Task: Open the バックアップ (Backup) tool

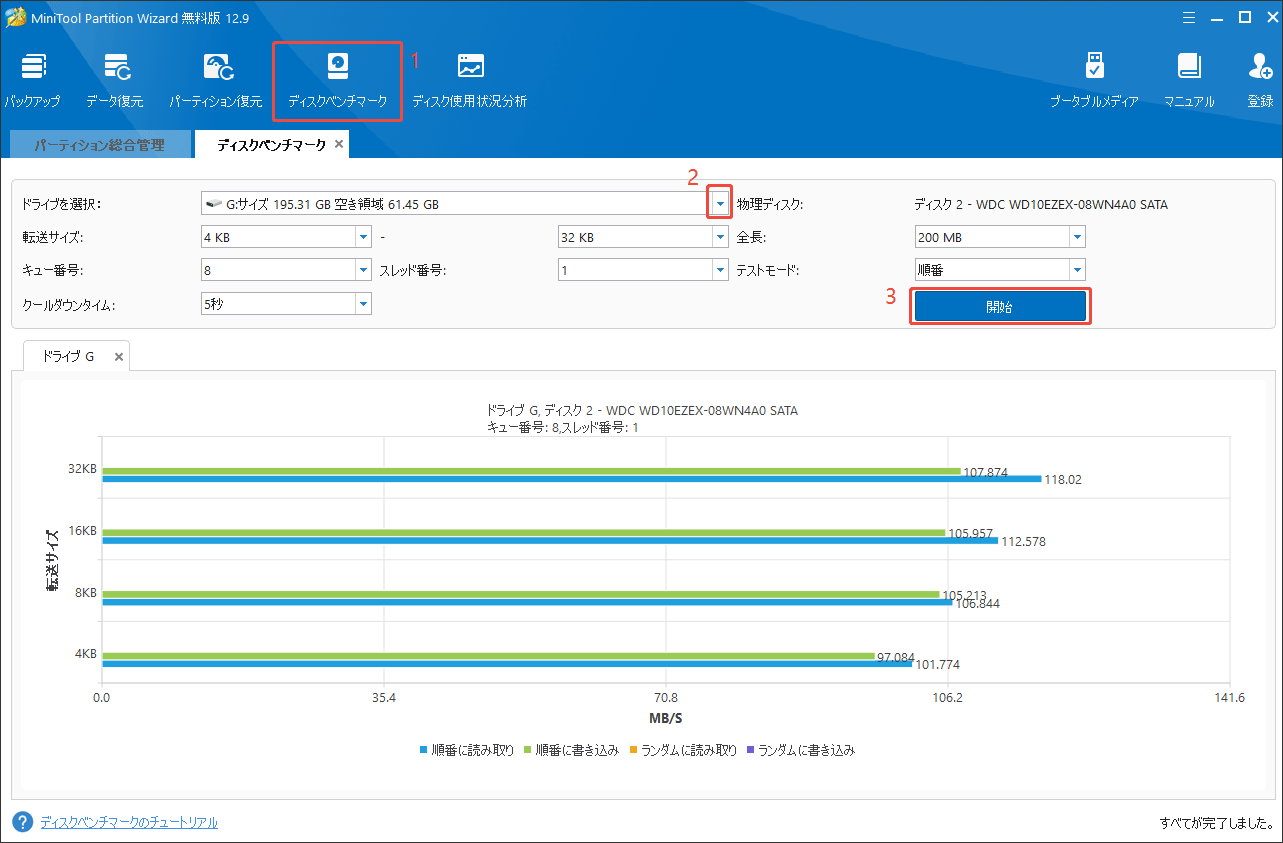Action: point(33,78)
